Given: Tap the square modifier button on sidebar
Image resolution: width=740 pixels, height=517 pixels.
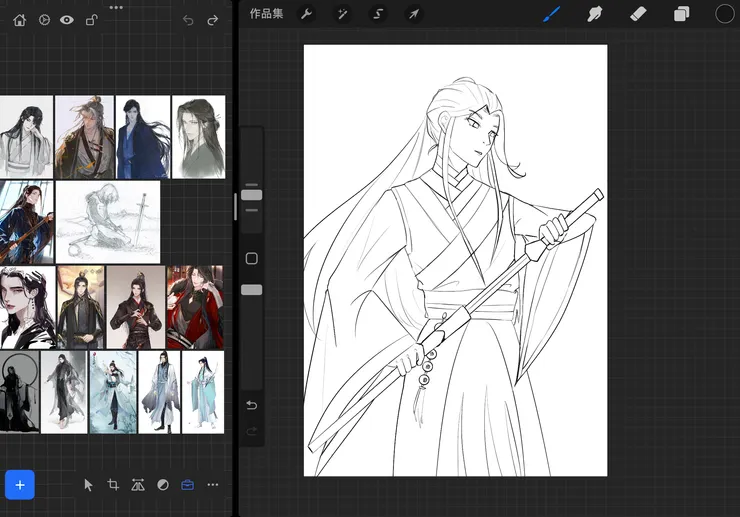Looking at the screenshot, I should (251, 258).
